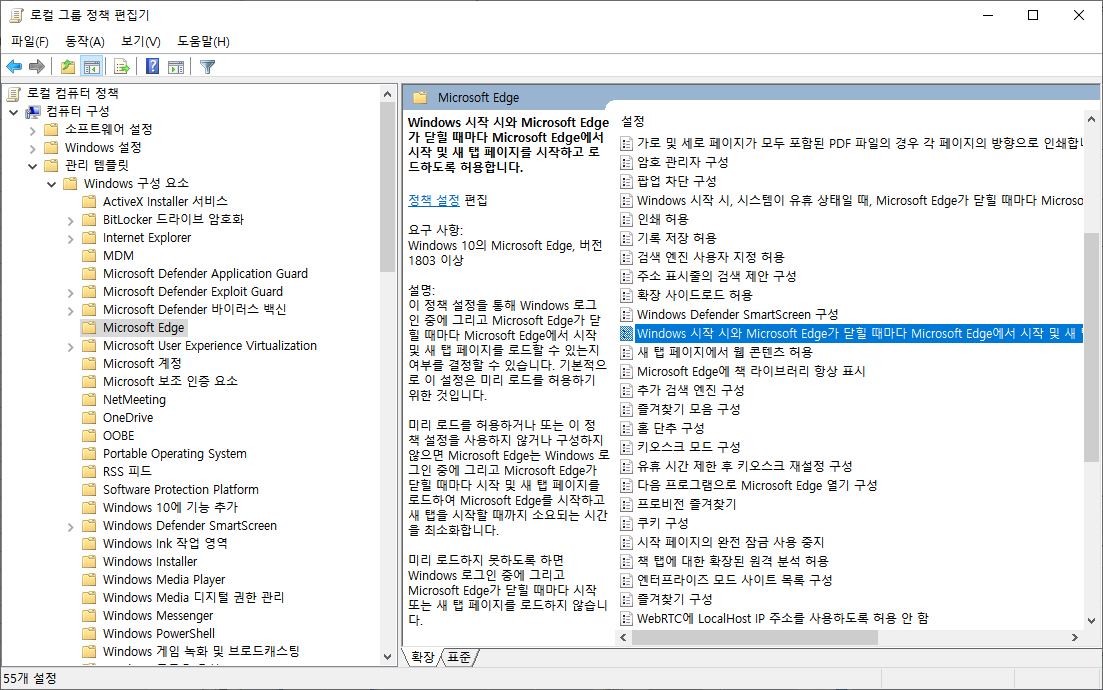Image resolution: width=1103 pixels, height=690 pixels.
Task: Click policy icon beside 인쇄 허용
Action: pyautogui.click(x=626, y=219)
